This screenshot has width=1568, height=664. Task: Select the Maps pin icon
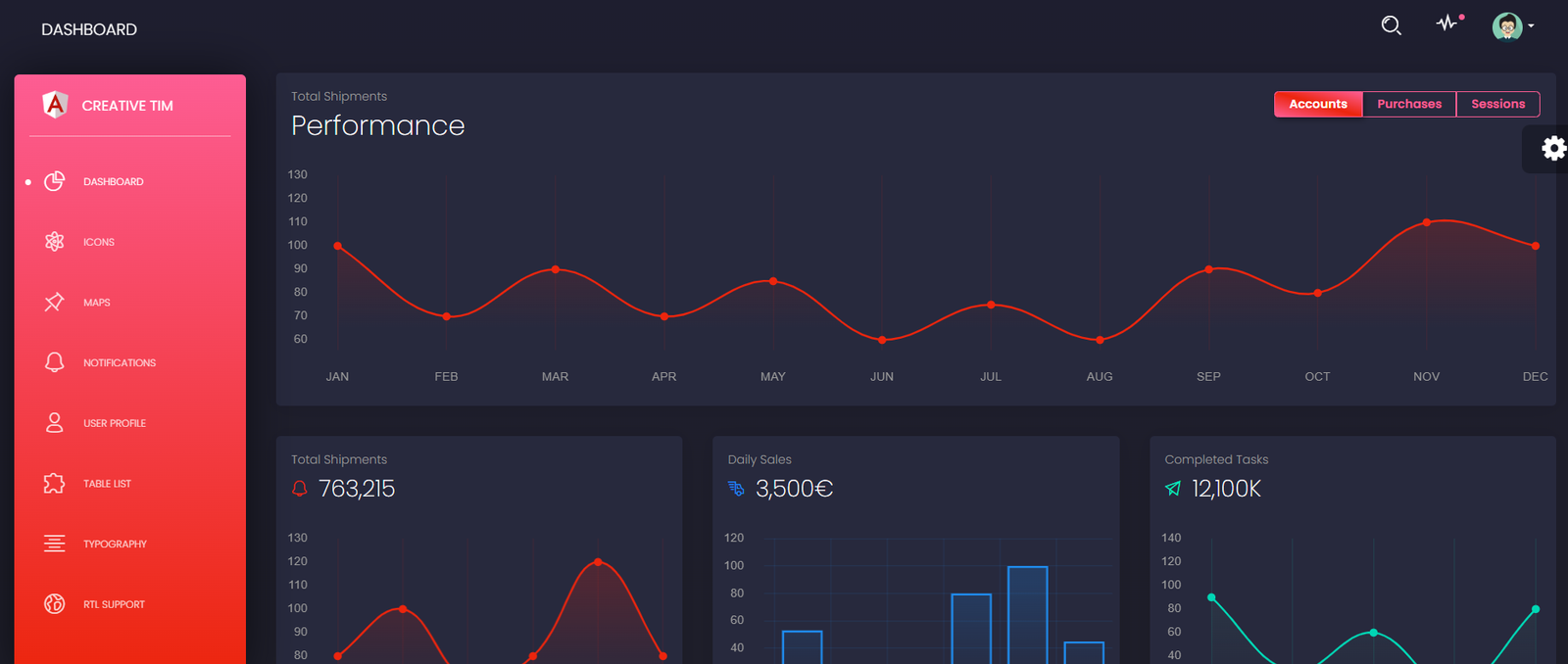click(x=55, y=302)
